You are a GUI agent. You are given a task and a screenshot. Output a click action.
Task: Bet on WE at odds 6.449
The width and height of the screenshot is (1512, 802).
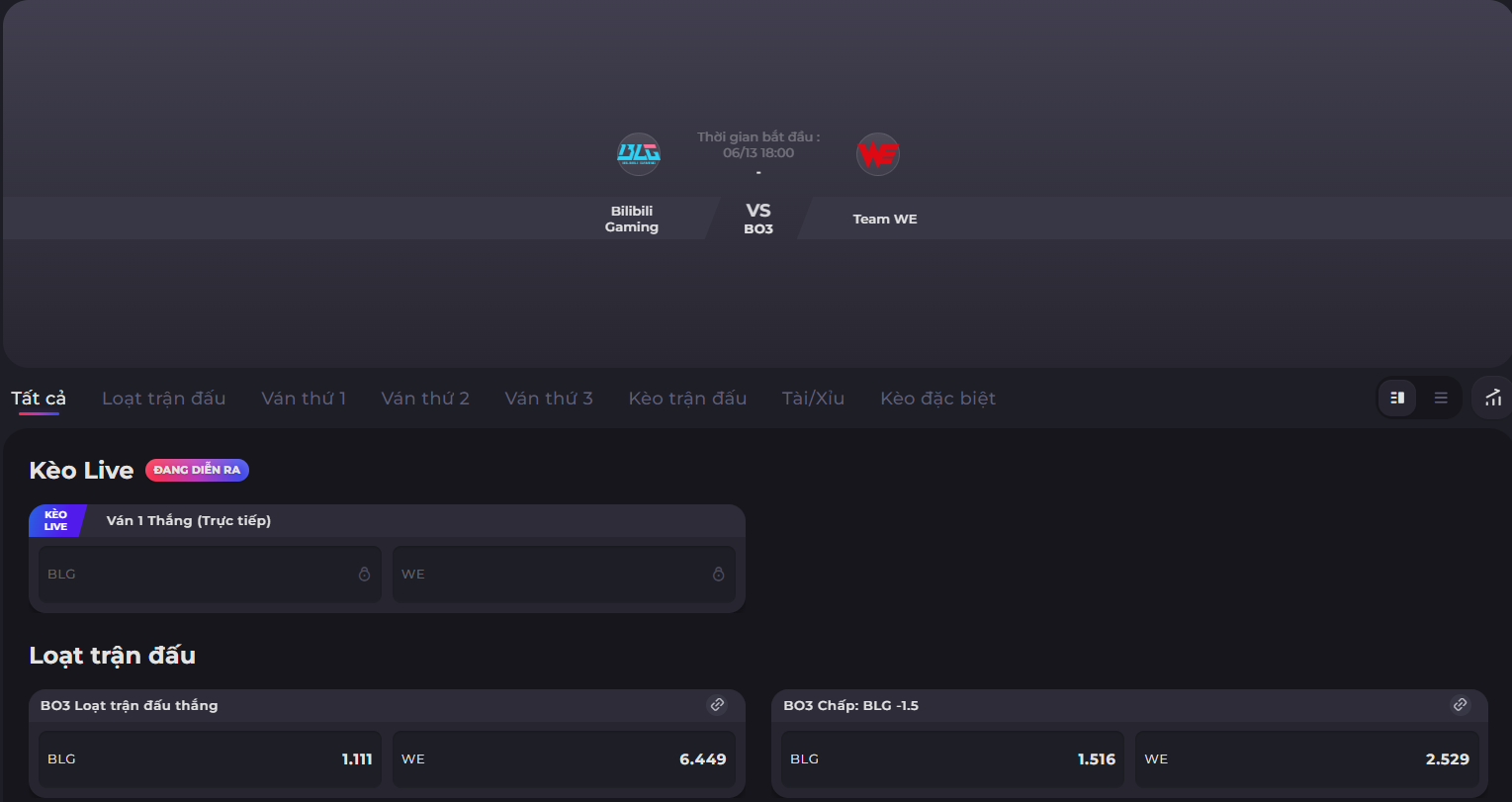click(x=564, y=759)
